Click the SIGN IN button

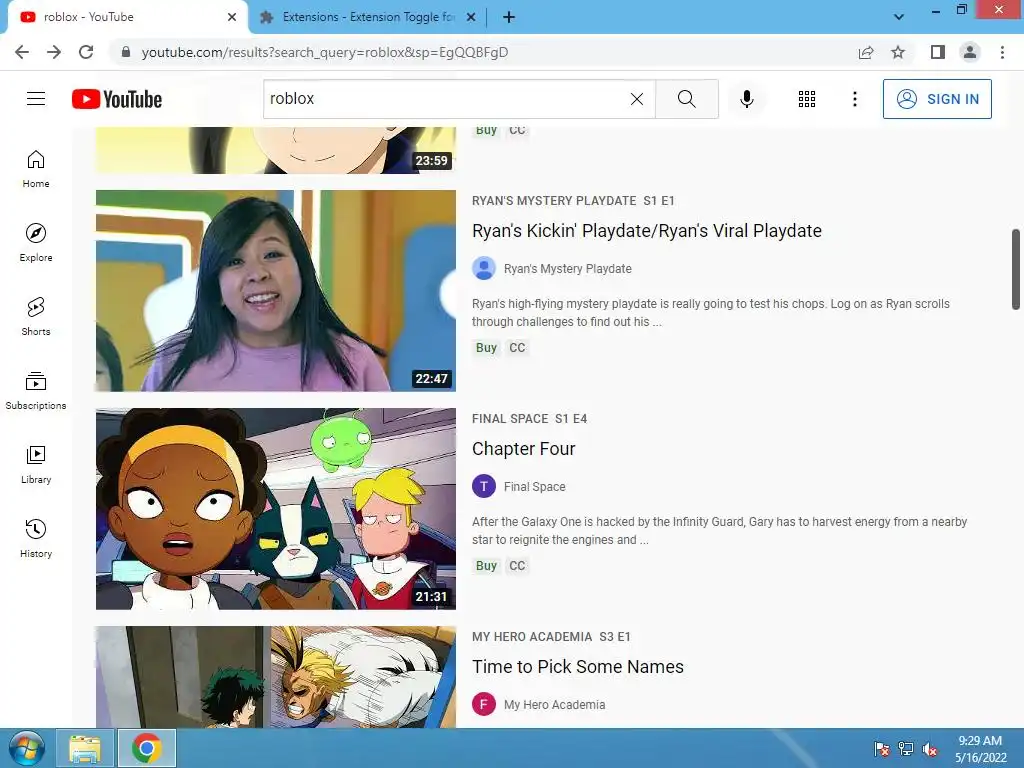pyautogui.click(x=936, y=99)
